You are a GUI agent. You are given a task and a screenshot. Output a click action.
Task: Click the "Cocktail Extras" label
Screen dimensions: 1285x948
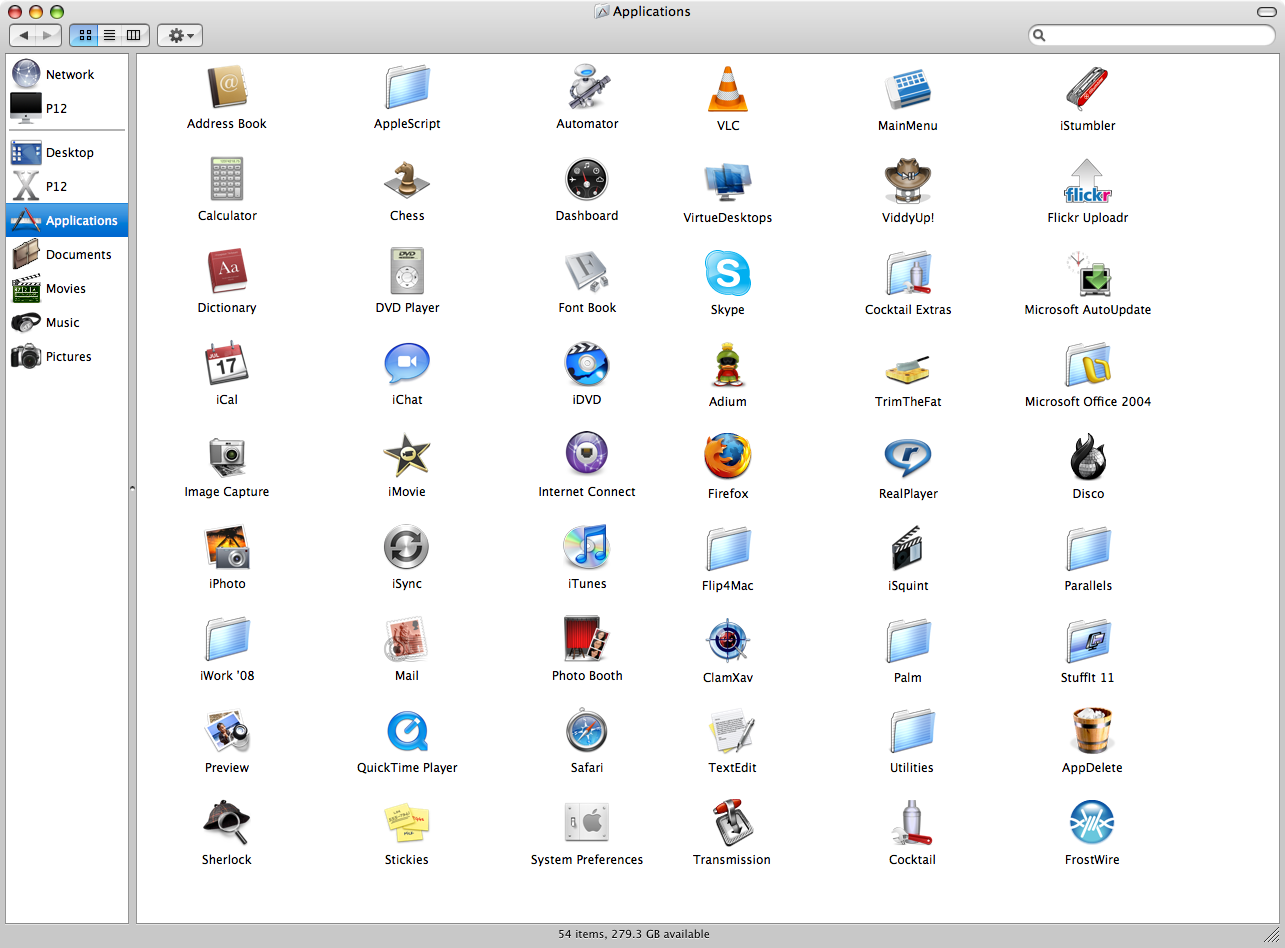point(908,310)
